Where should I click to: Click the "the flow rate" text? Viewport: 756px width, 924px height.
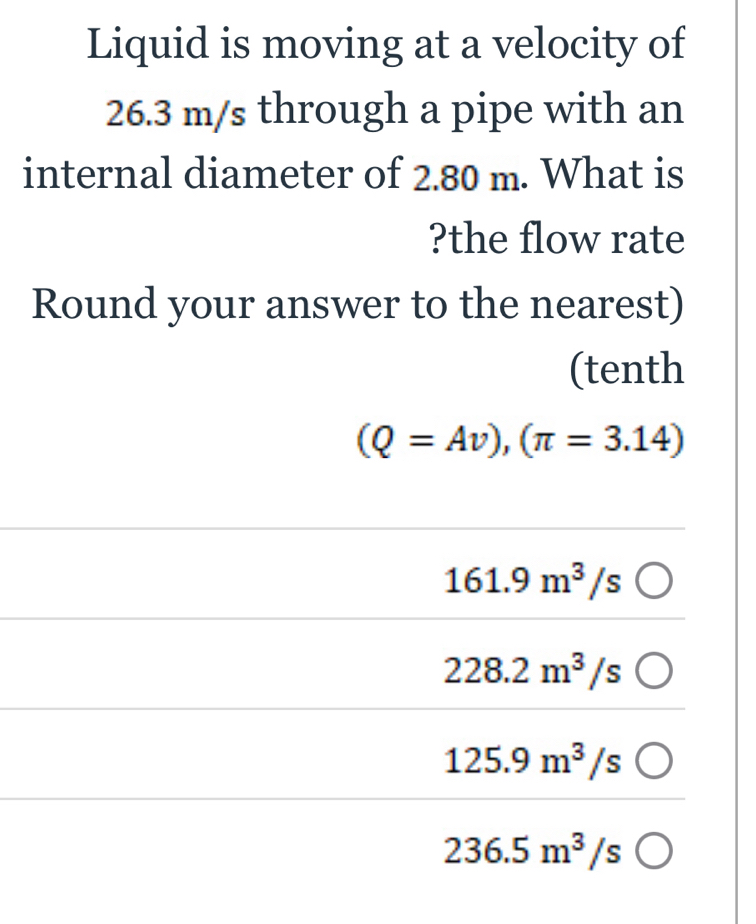point(566,240)
